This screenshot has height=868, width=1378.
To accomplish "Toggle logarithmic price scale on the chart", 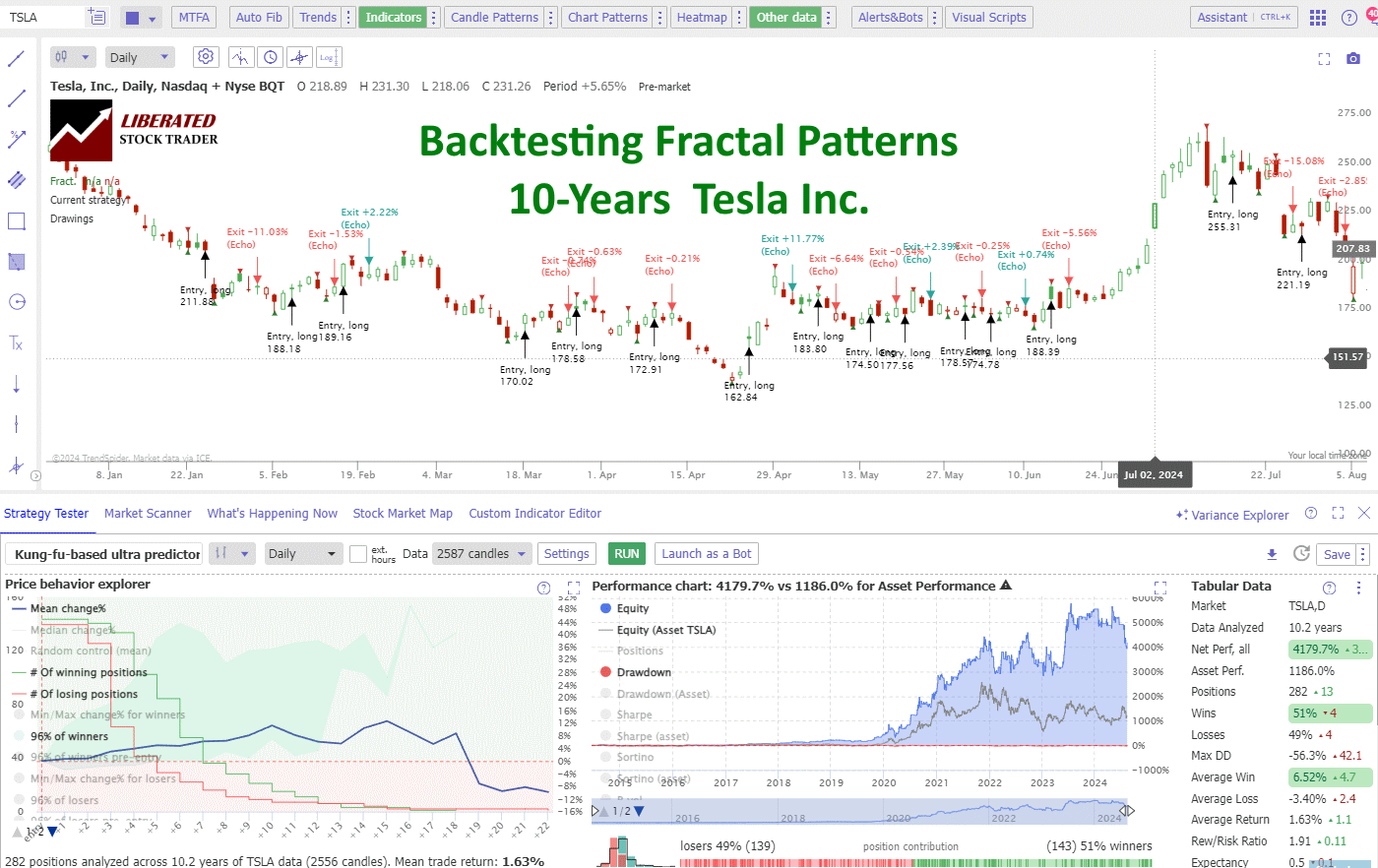I will point(329,56).
